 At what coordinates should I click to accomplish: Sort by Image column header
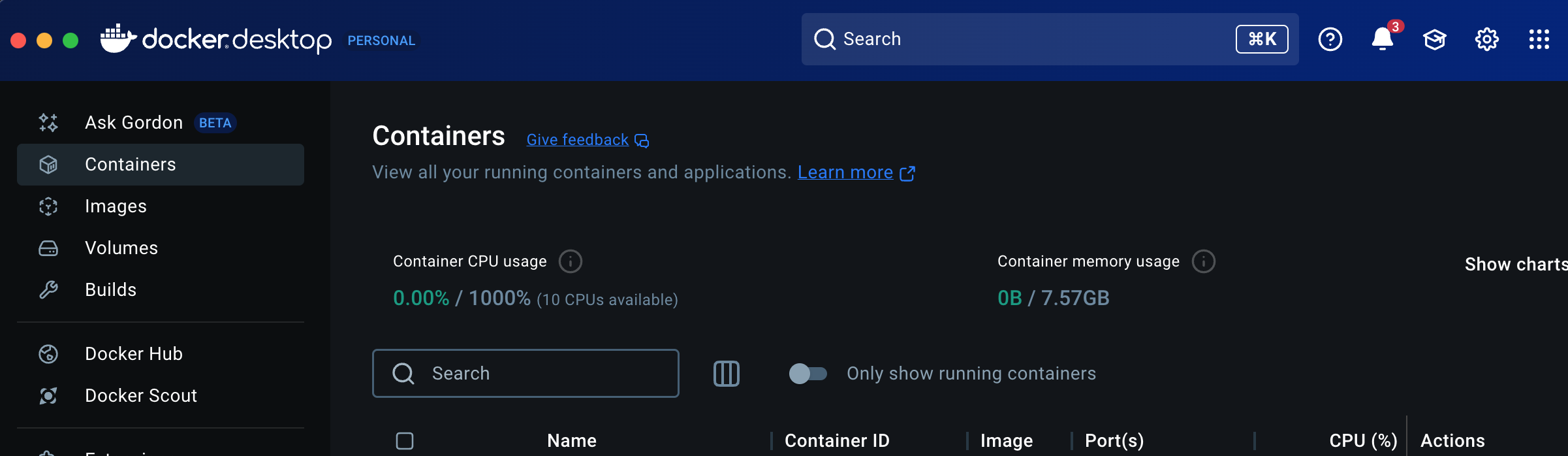tap(1007, 441)
